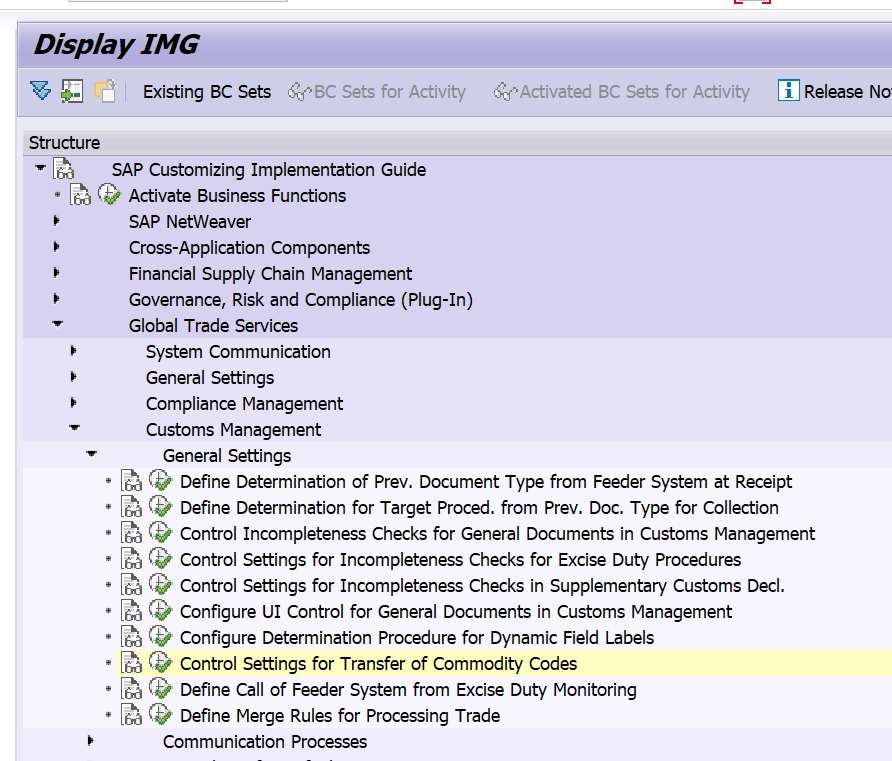Select Global Trade Services row text
Screen dimensions: 892x761
tap(213, 326)
